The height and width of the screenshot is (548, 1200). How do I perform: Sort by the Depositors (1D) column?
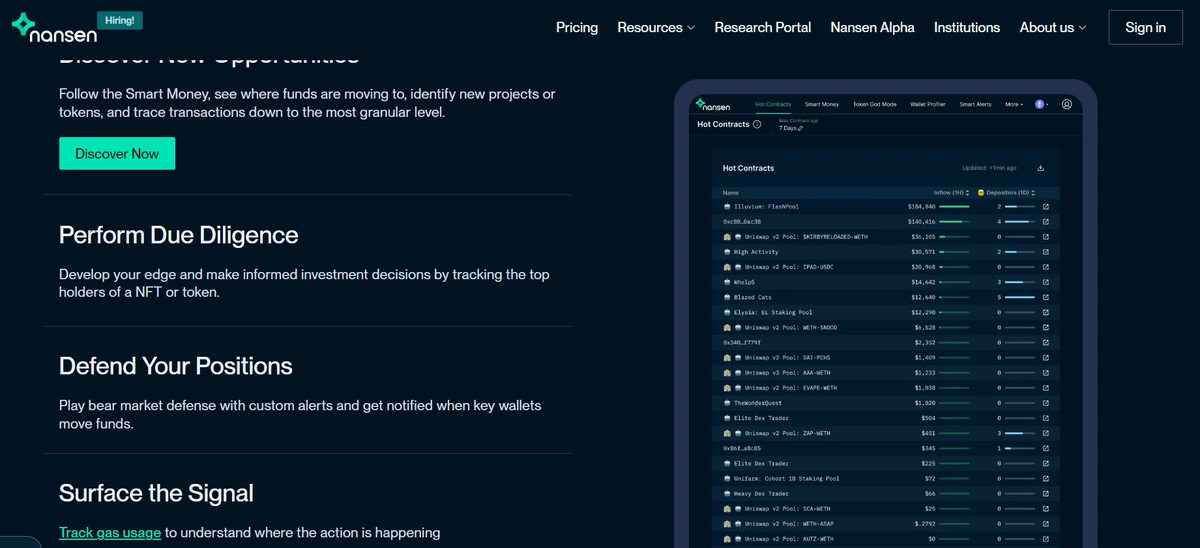(x=1006, y=192)
